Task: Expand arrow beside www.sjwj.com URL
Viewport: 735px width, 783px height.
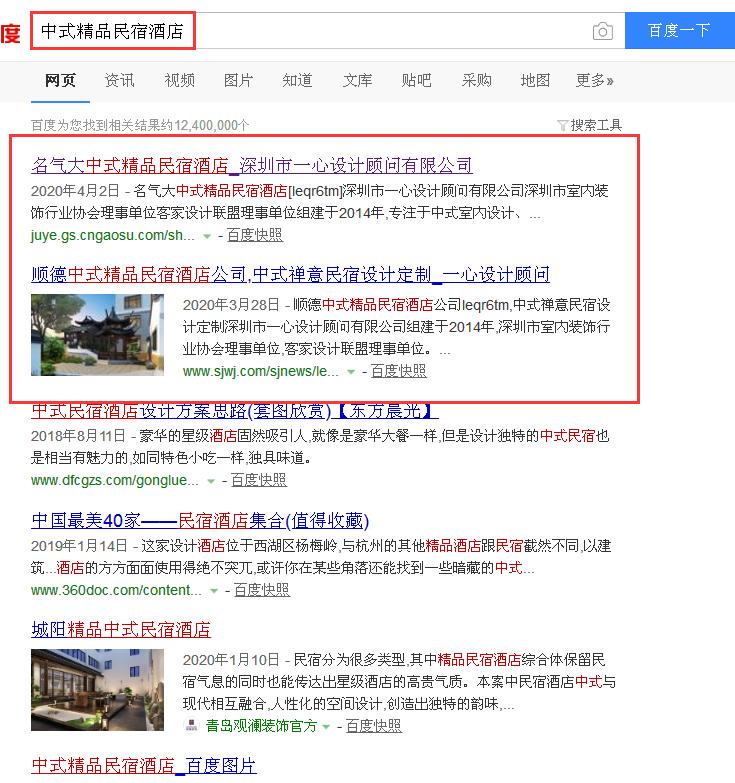Action: tap(351, 372)
